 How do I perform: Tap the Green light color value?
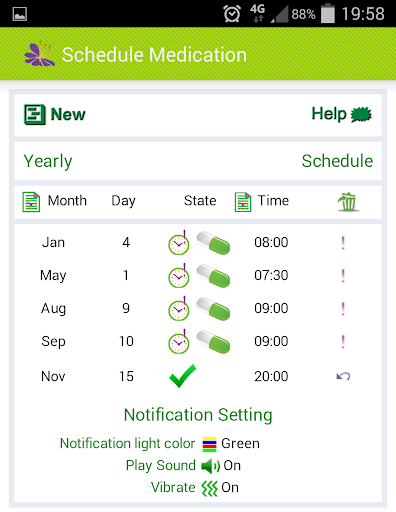coord(240,444)
